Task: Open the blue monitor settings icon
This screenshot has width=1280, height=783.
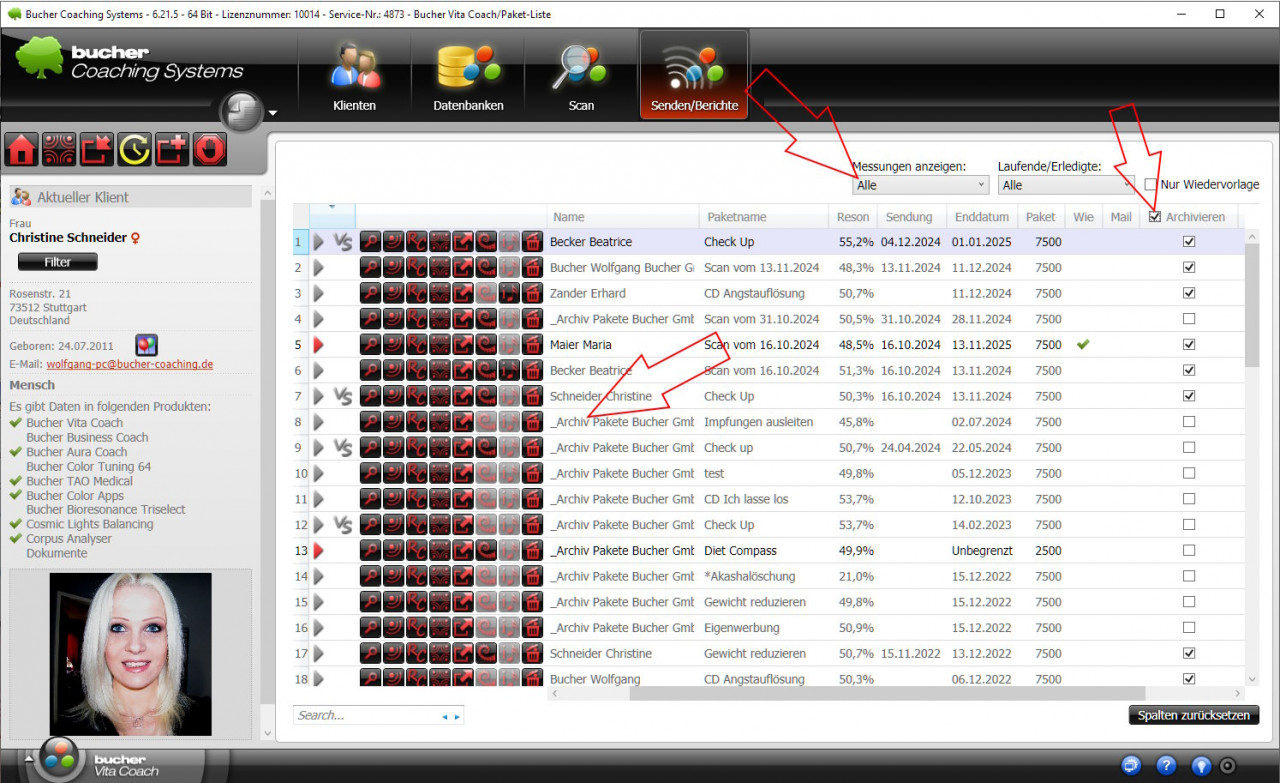Action: 1131,765
